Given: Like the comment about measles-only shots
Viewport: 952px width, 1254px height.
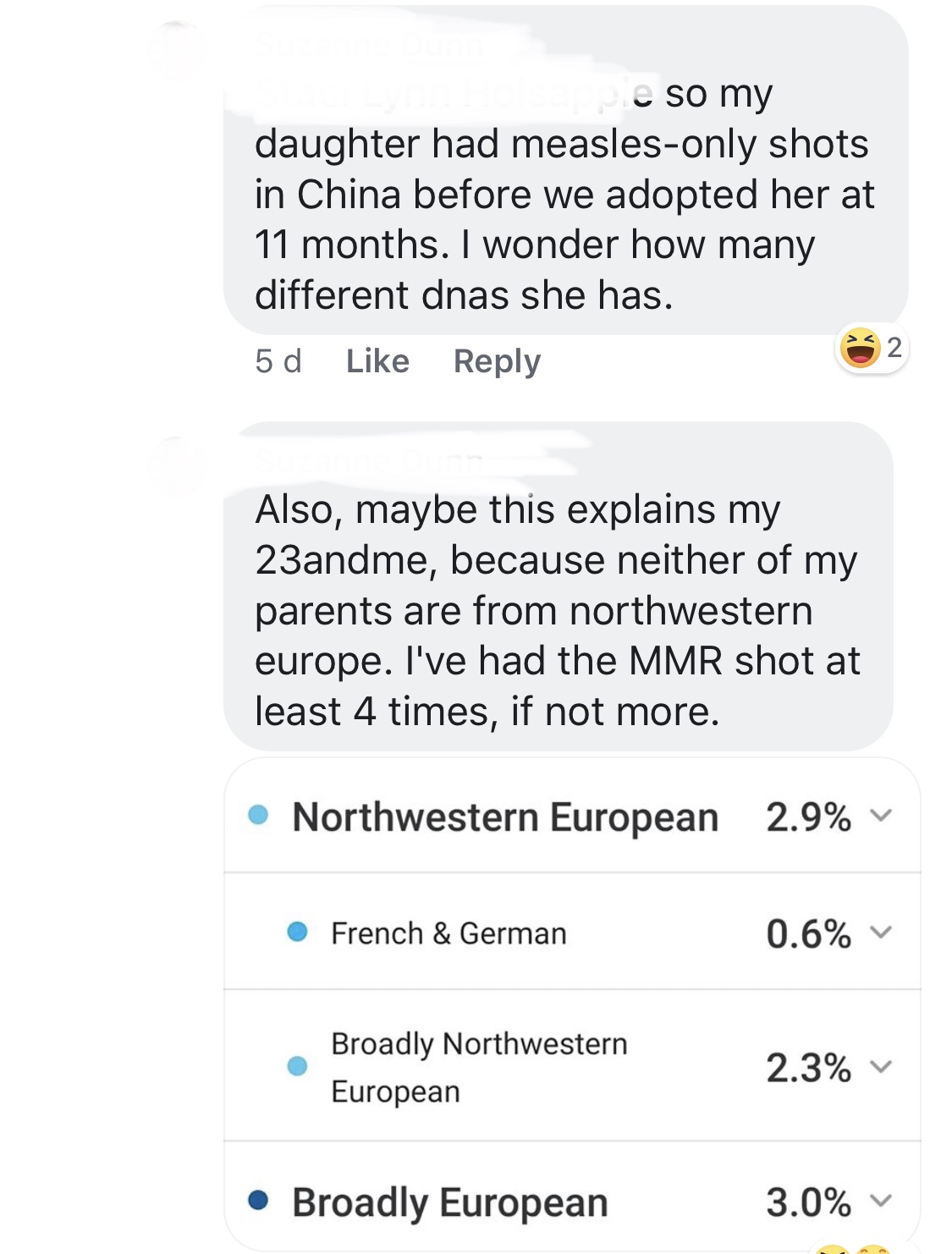Looking at the screenshot, I should click(377, 361).
